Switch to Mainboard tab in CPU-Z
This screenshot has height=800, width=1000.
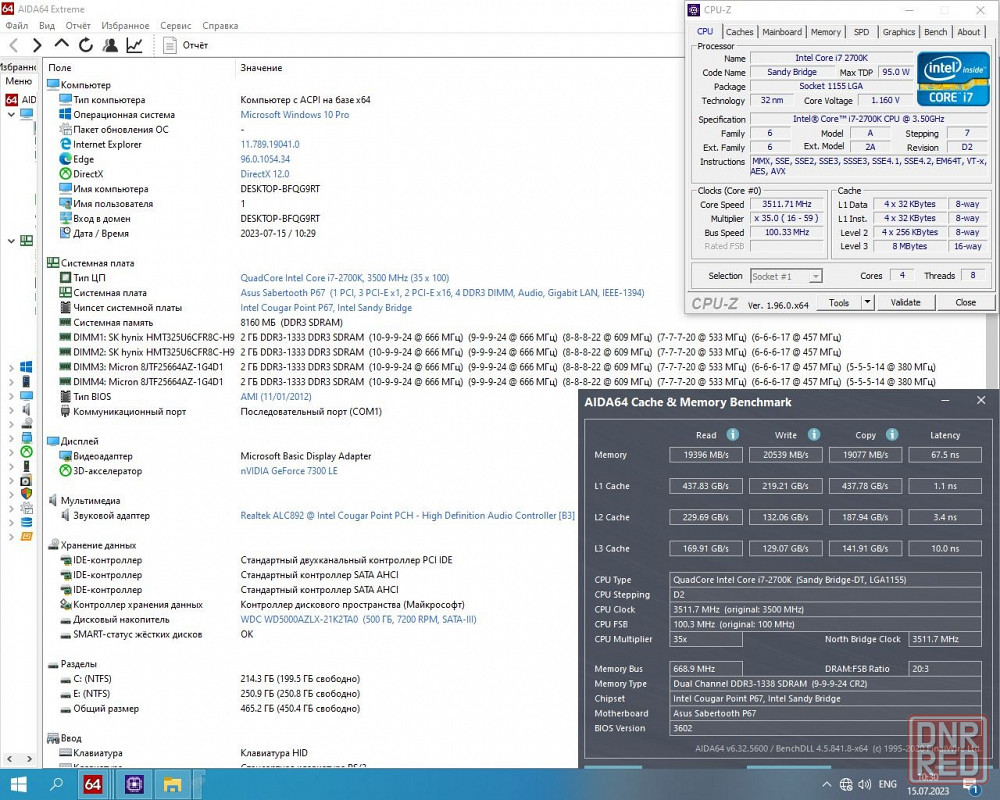click(x=782, y=32)
